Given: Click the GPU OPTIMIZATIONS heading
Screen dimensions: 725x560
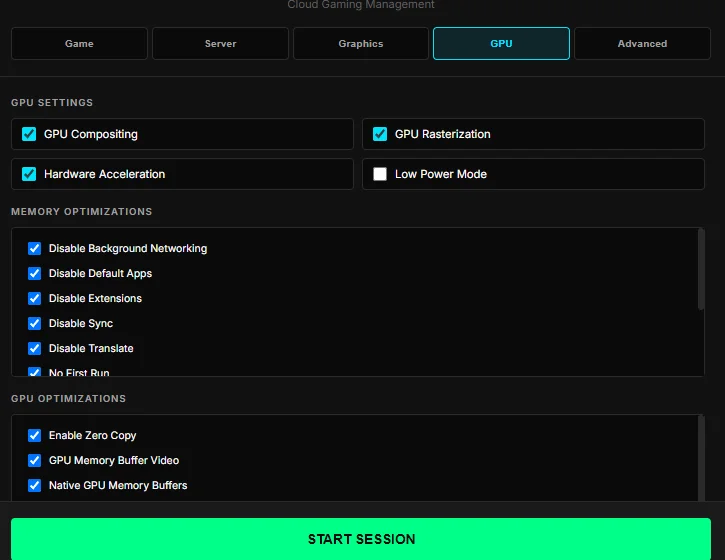Looking at the screenshot, I should pos(68,399).
